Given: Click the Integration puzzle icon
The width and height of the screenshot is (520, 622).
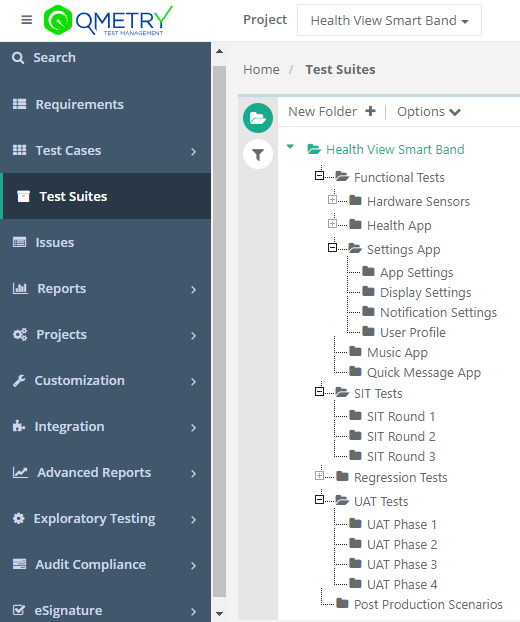Looking at the screenshot, I should coord(19,426).
